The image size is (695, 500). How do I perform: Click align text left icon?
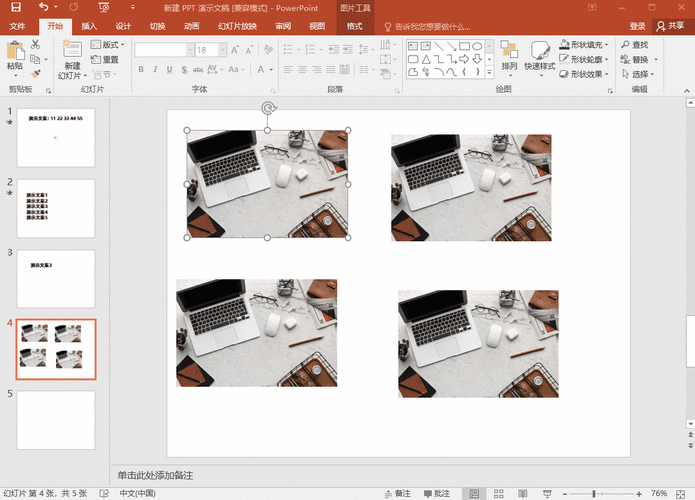288,70
